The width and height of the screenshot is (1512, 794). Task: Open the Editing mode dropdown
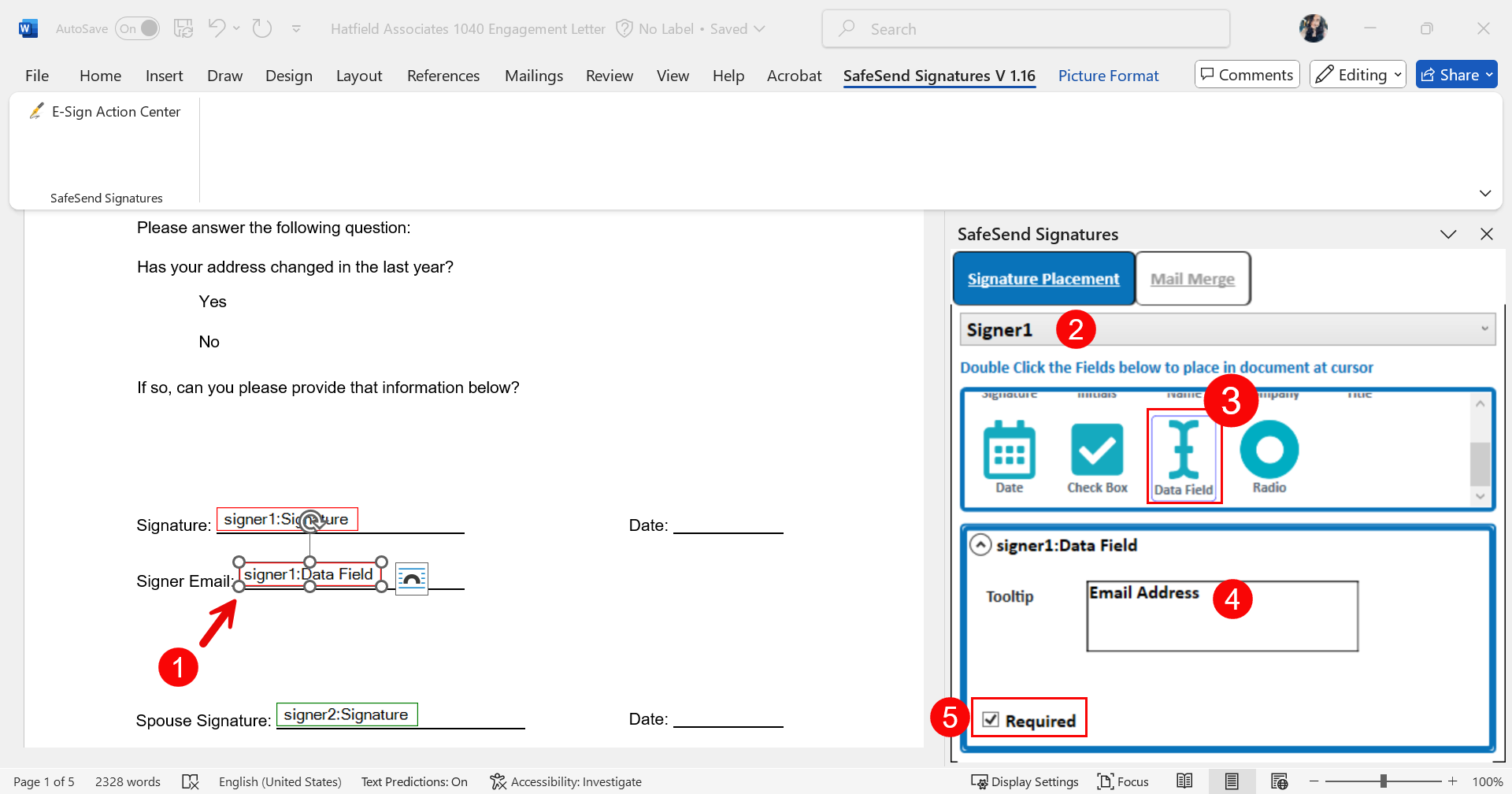1358,75
